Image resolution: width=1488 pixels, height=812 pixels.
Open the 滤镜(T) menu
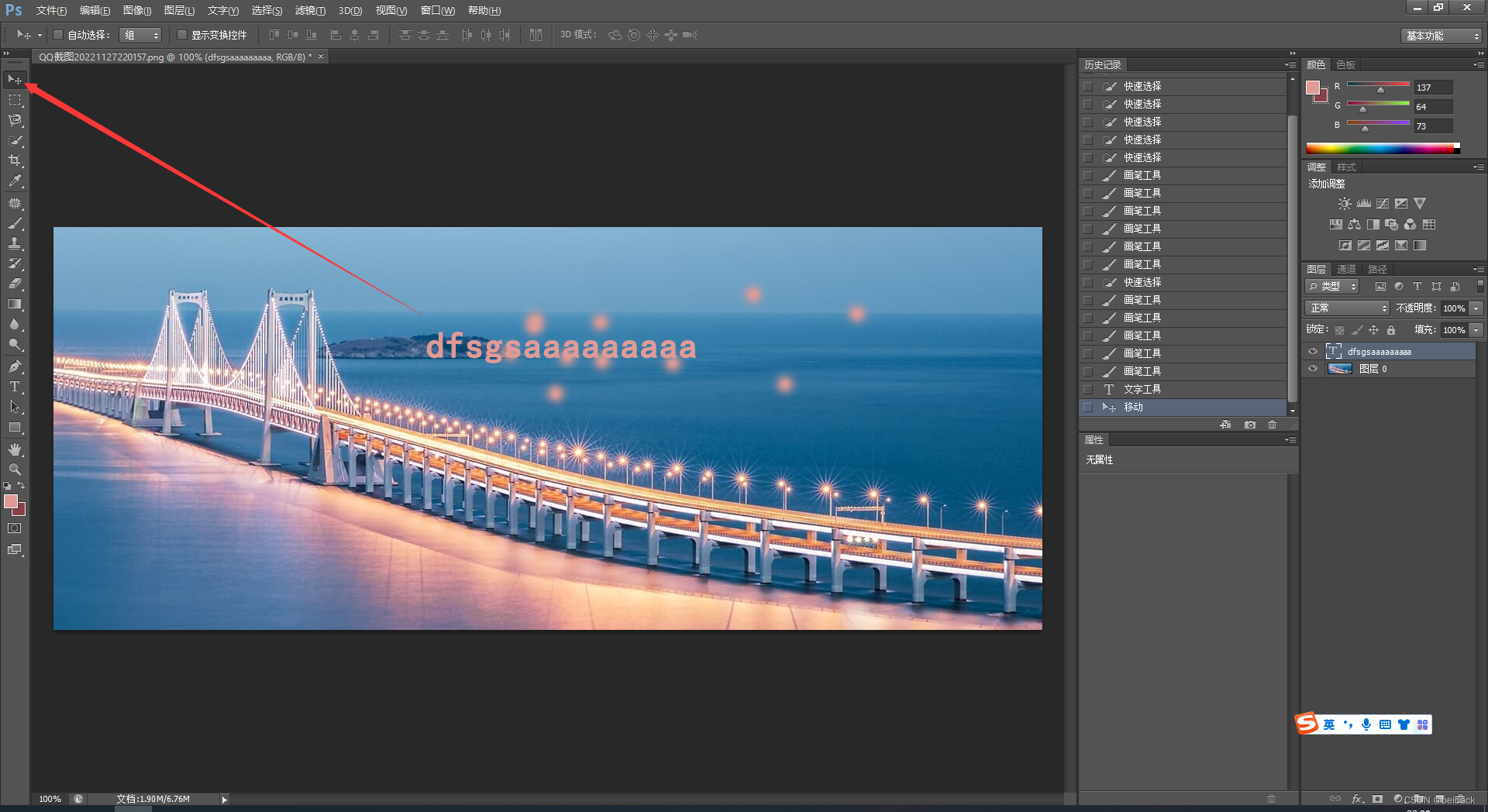310,11
